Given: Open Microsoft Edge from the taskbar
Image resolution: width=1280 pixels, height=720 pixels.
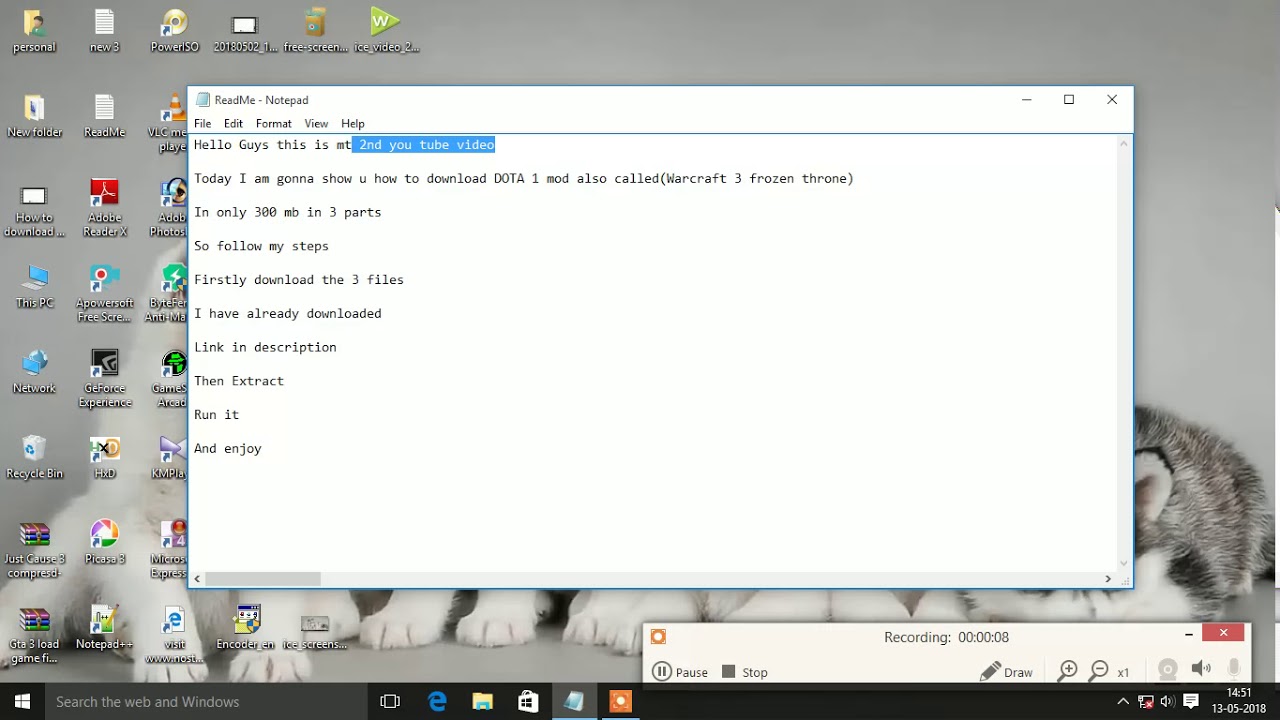Looking at the screenshot, I should pyautogui.click(x=437, y=701).
